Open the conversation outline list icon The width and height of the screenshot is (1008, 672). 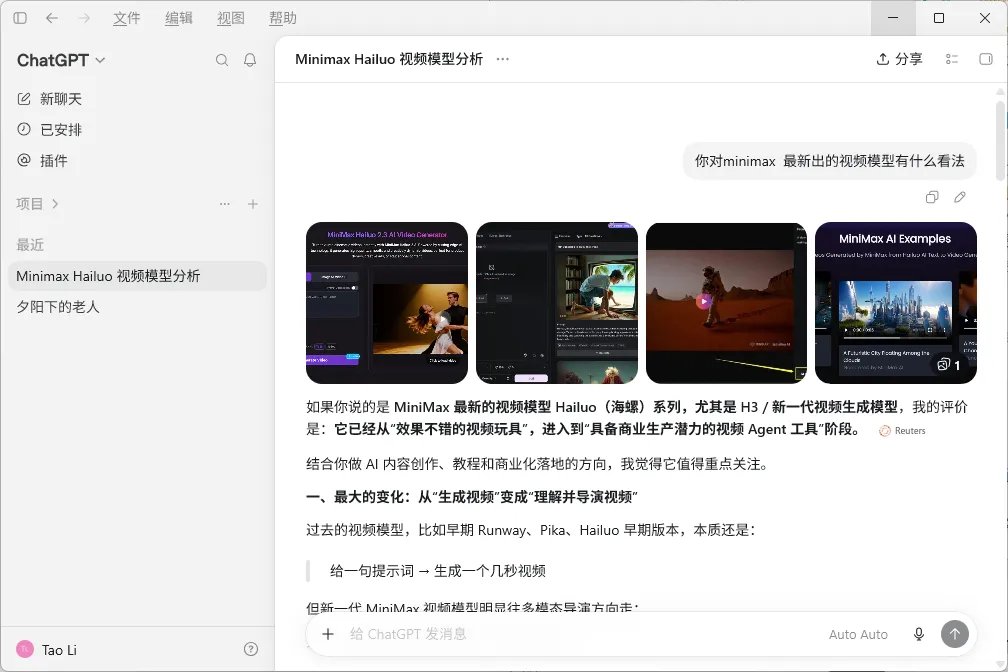tap(952, 59)
